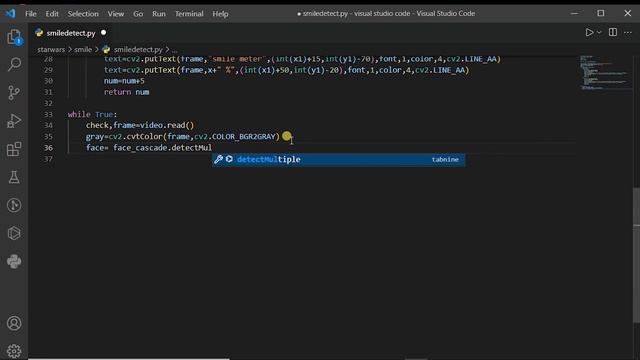This screenshot has width=640, height=360.
Task: Open the Extensions view
Action: click(14, 149)
